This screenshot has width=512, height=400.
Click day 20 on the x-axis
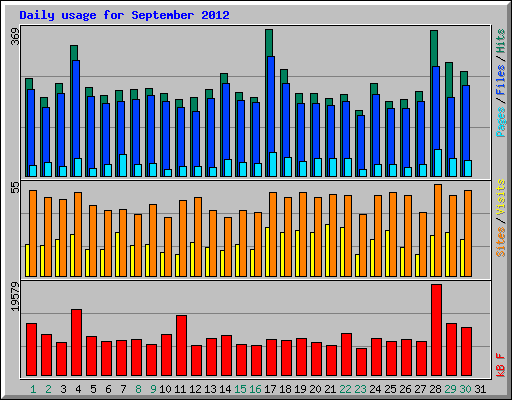click(315, 389)
